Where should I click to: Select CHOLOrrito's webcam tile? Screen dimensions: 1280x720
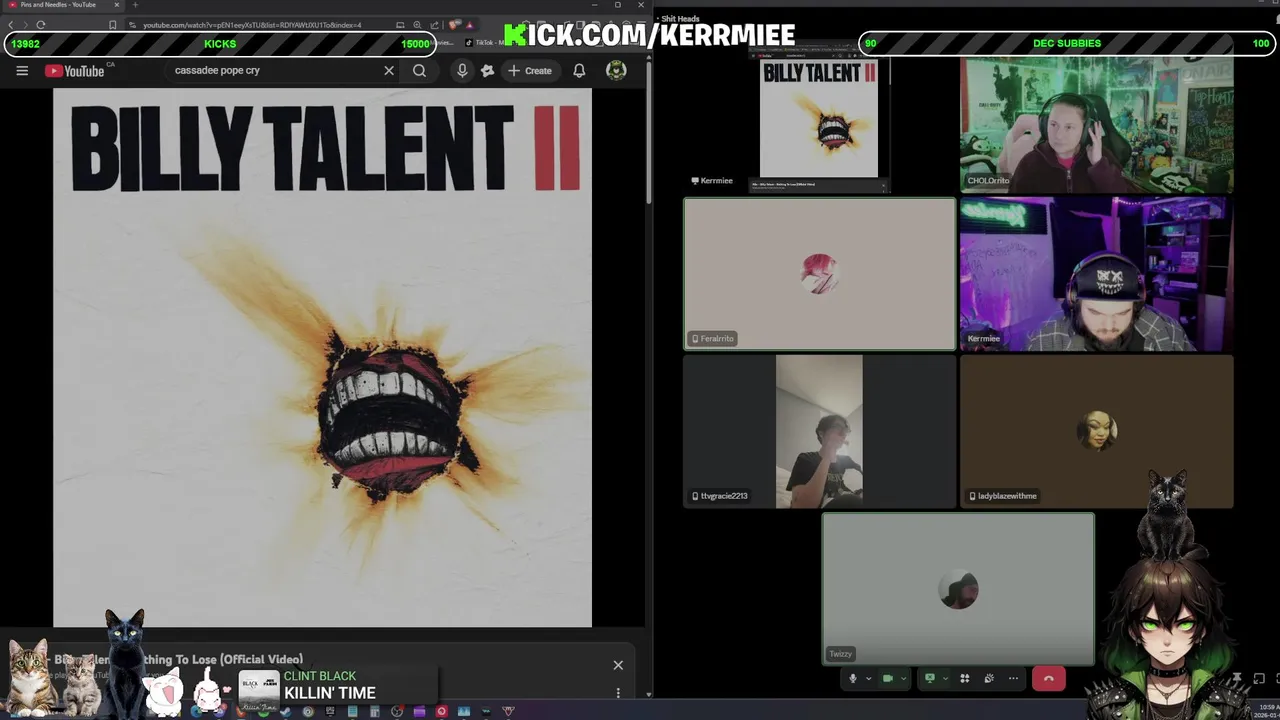[1097, 124]
